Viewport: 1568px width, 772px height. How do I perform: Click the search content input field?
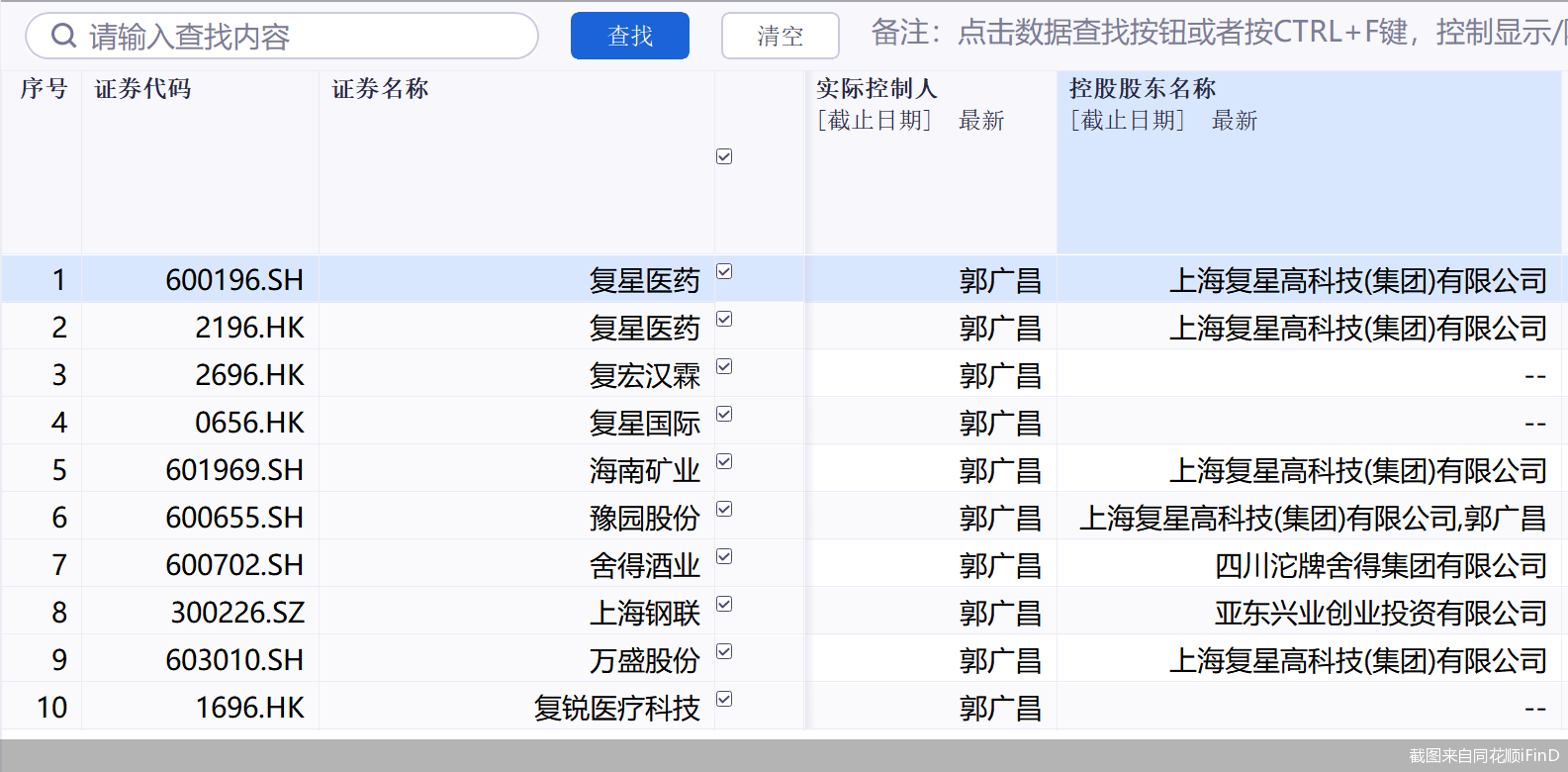[282, 36]
